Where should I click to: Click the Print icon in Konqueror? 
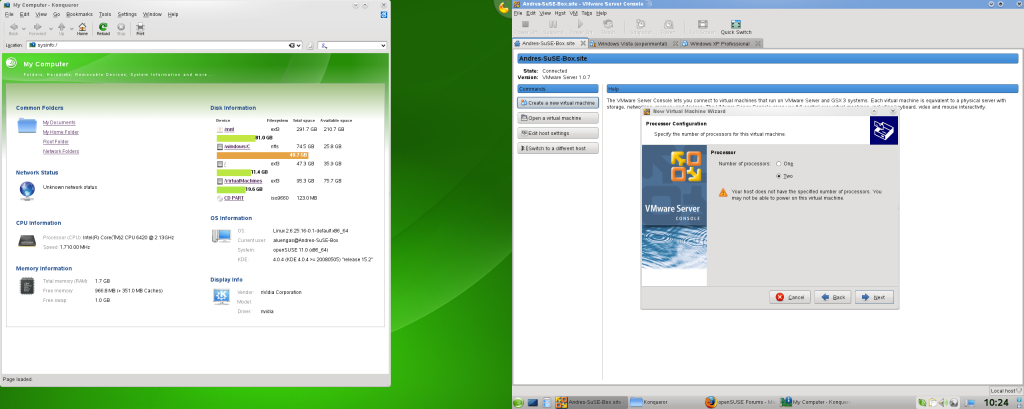point(140,29)
